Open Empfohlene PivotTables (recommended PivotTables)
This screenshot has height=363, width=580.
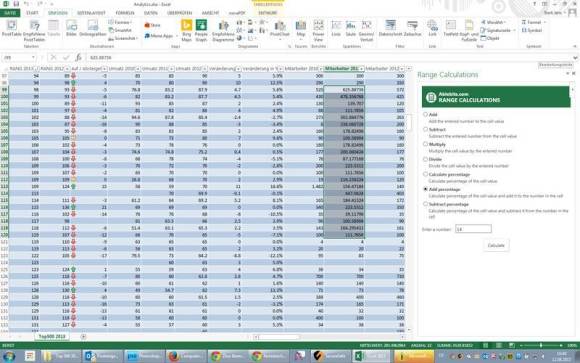pos(34,31)
